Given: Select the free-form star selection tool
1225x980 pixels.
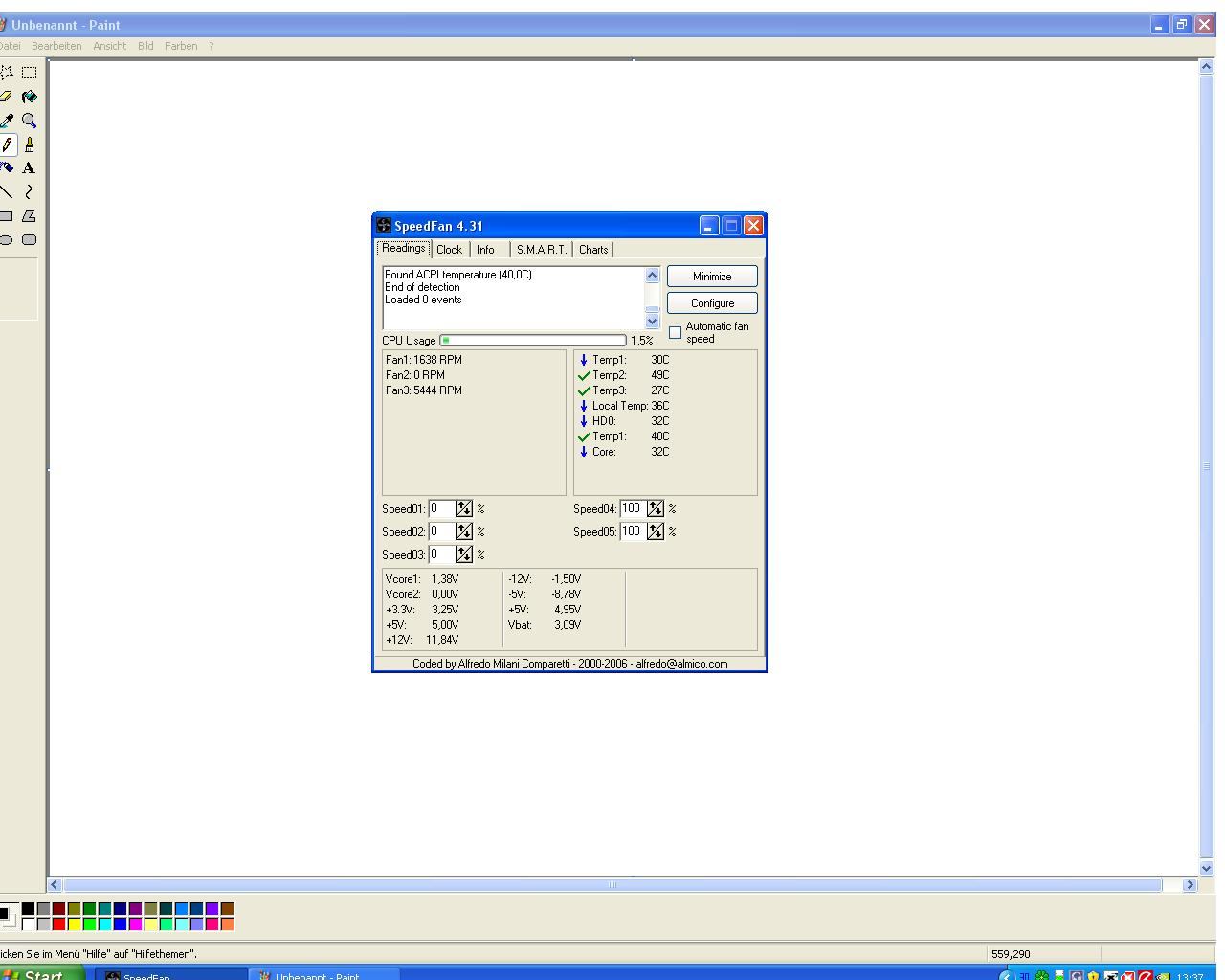Looking at the screenshot, I should pos(7,72).
